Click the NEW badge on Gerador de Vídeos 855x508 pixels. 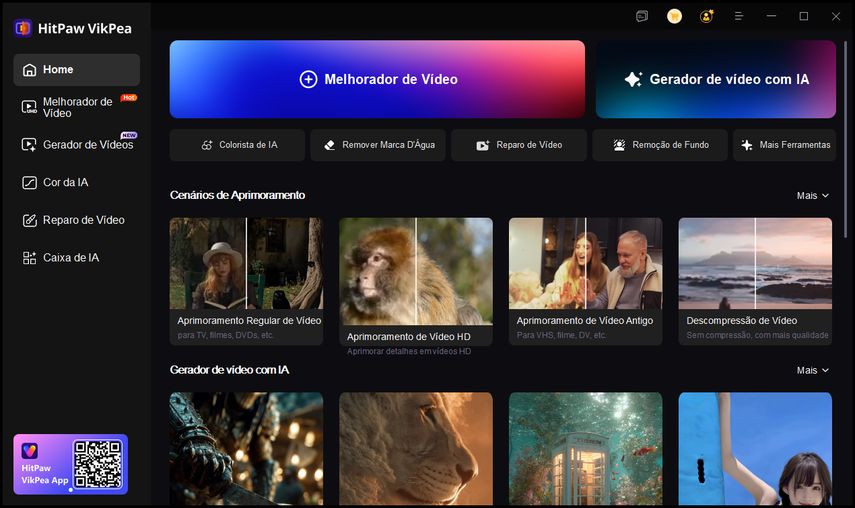129,135
